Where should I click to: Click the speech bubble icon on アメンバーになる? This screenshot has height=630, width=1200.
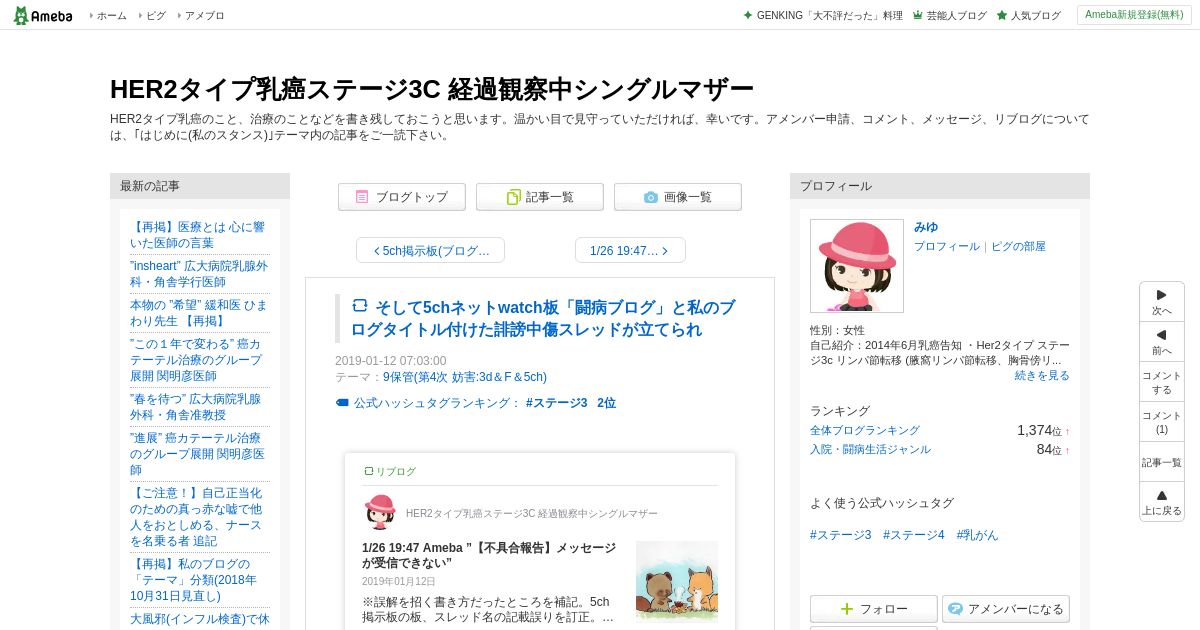point(955,609)
